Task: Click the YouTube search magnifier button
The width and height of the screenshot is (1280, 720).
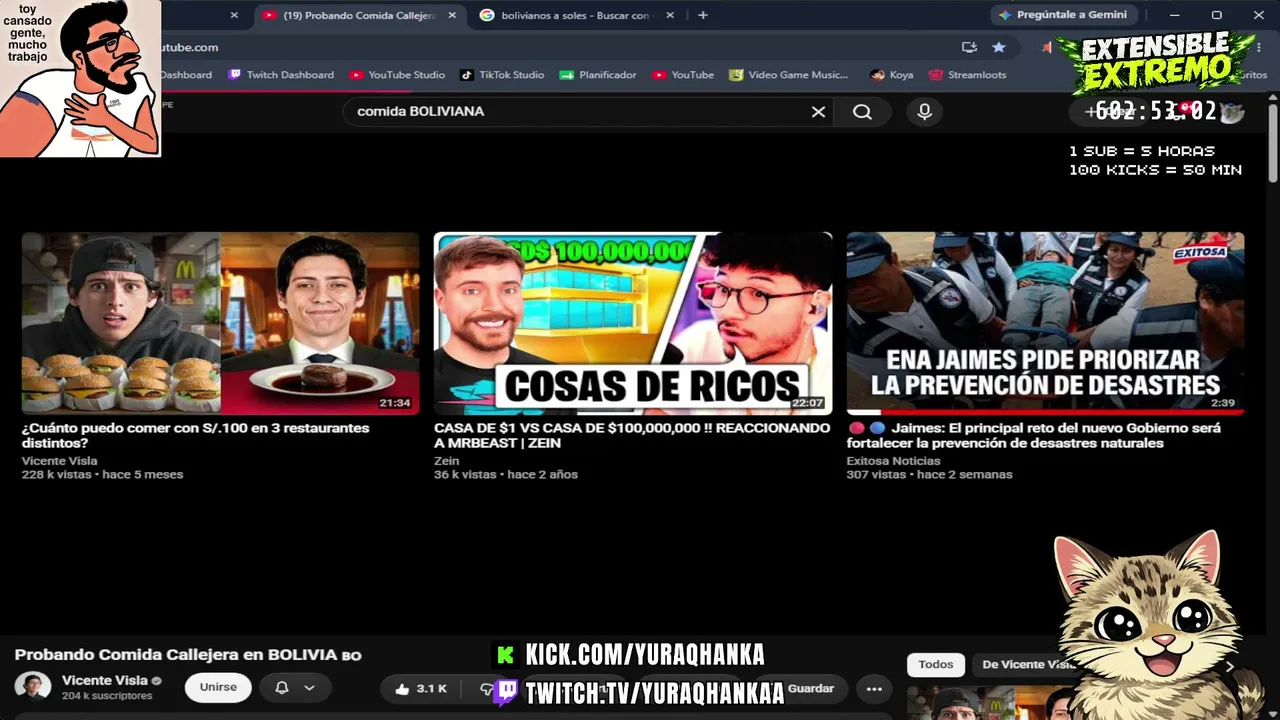Action: pos(862,112)
